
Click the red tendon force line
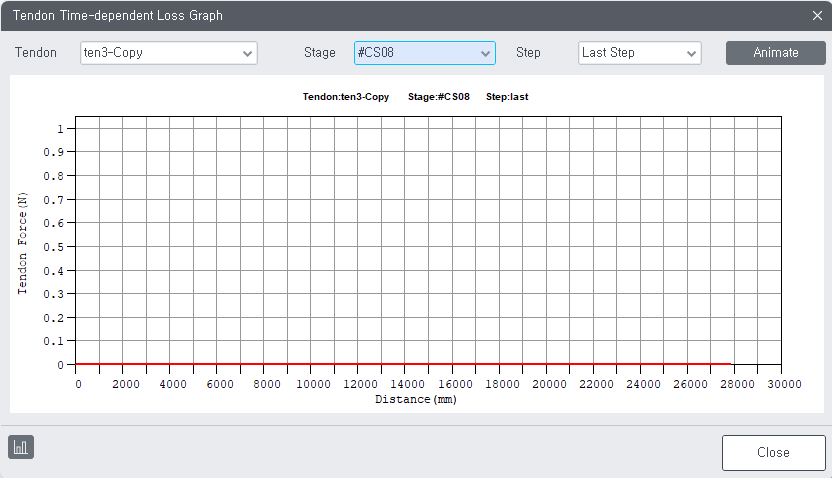click(403, 364)
